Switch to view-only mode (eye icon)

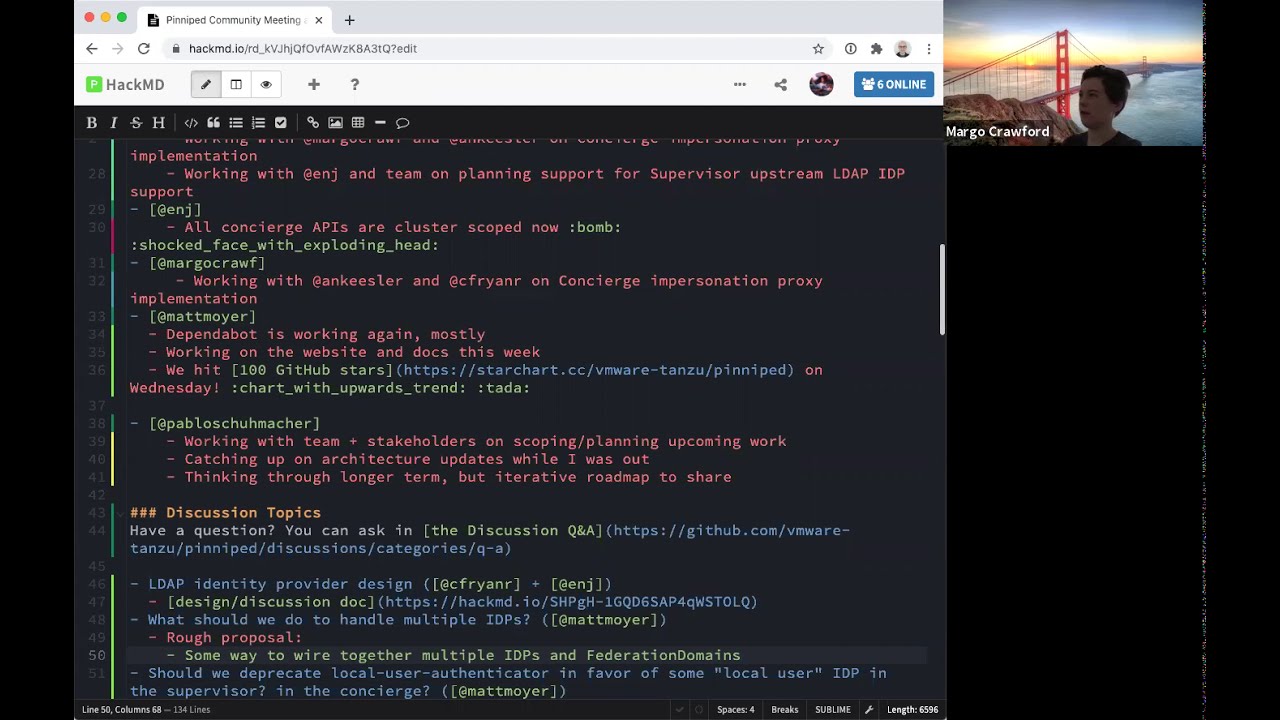coord(266,85)
